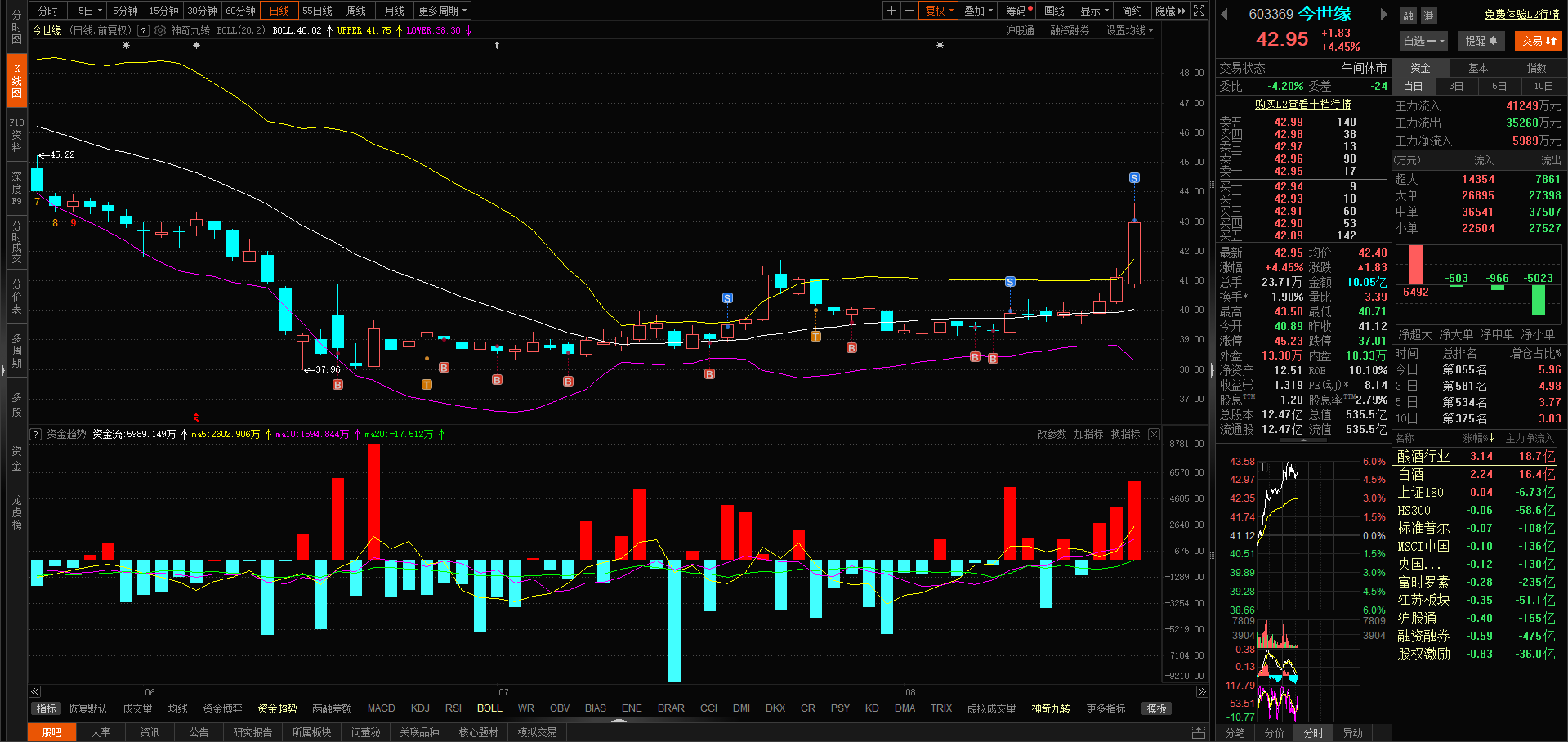
Task: Toggle 筹码 chip distribution view
Action: [1019, 11]
